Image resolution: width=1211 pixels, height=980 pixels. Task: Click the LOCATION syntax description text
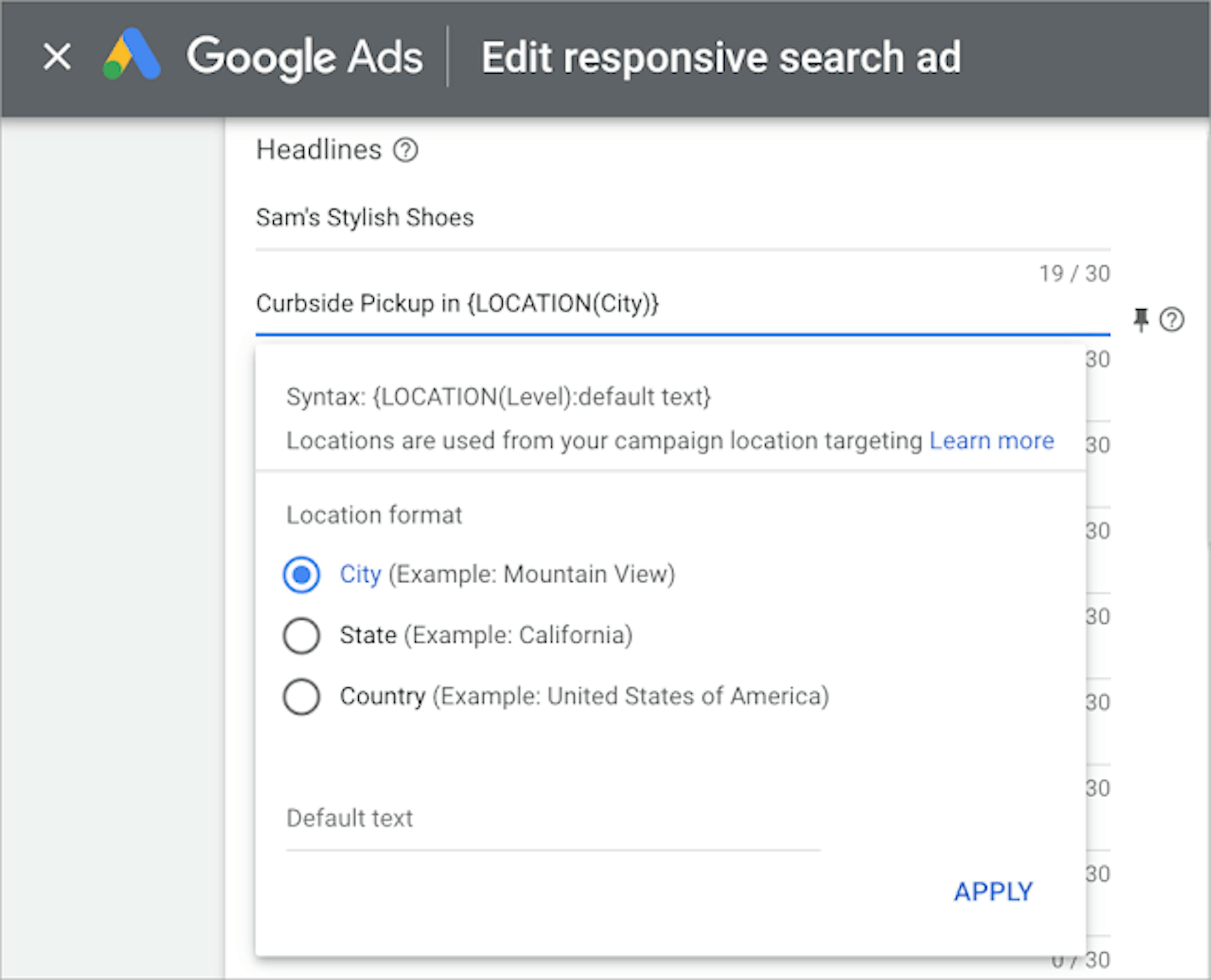[499, 397]
